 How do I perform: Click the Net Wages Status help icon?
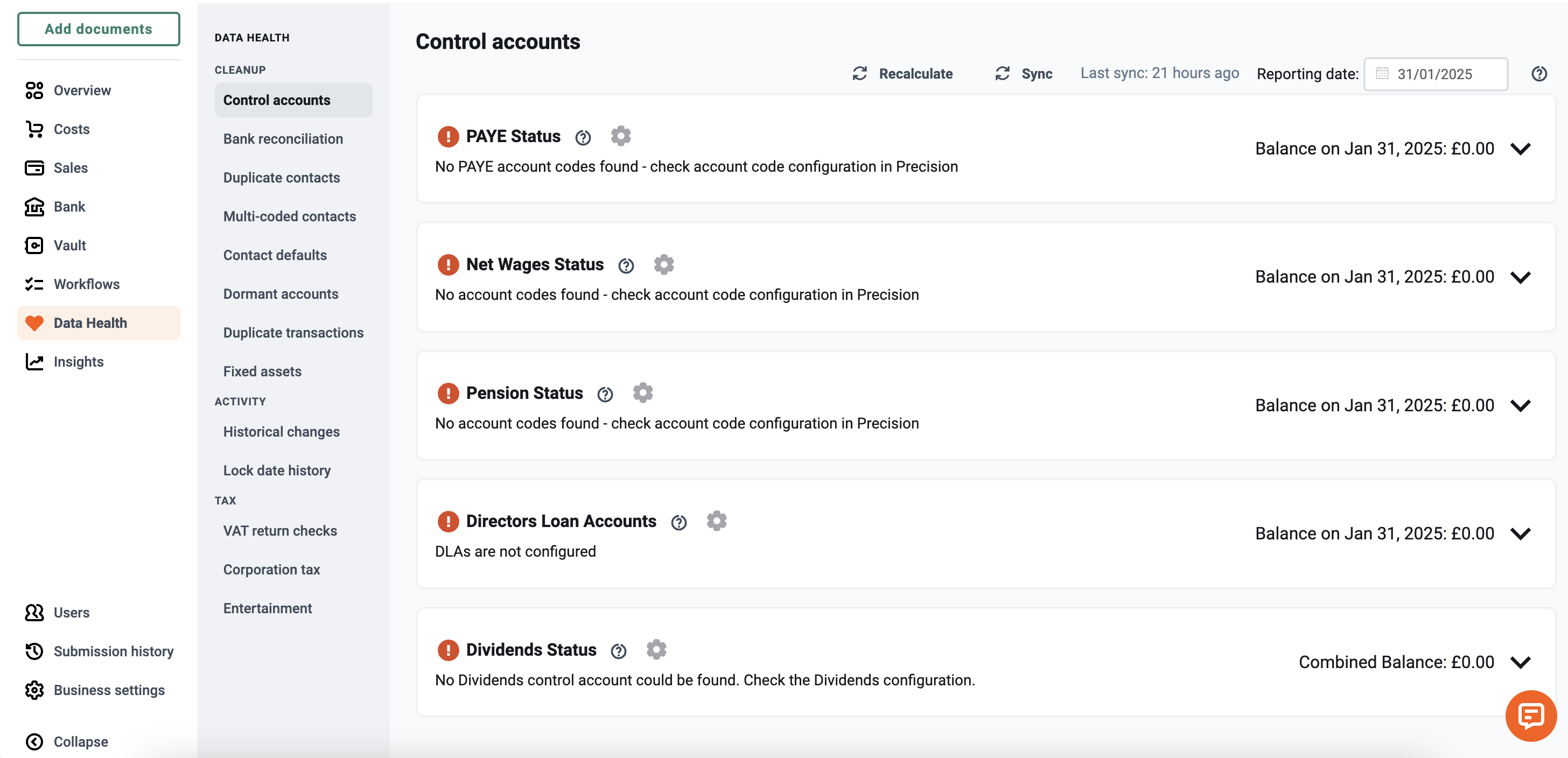[626, 266]
